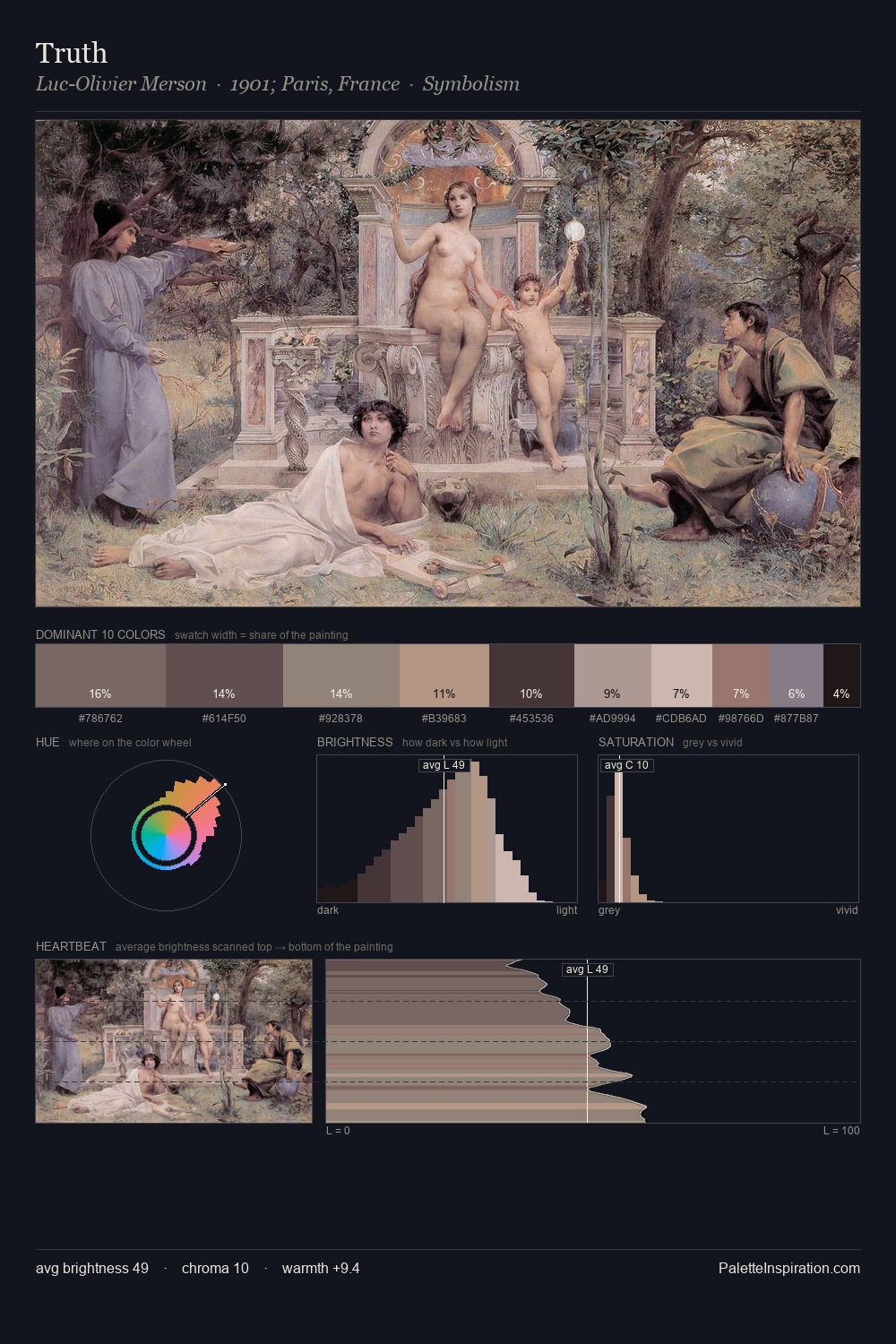Click the brightness histogram chart
The image size is (896, 1344).
[x=447, y=829]
